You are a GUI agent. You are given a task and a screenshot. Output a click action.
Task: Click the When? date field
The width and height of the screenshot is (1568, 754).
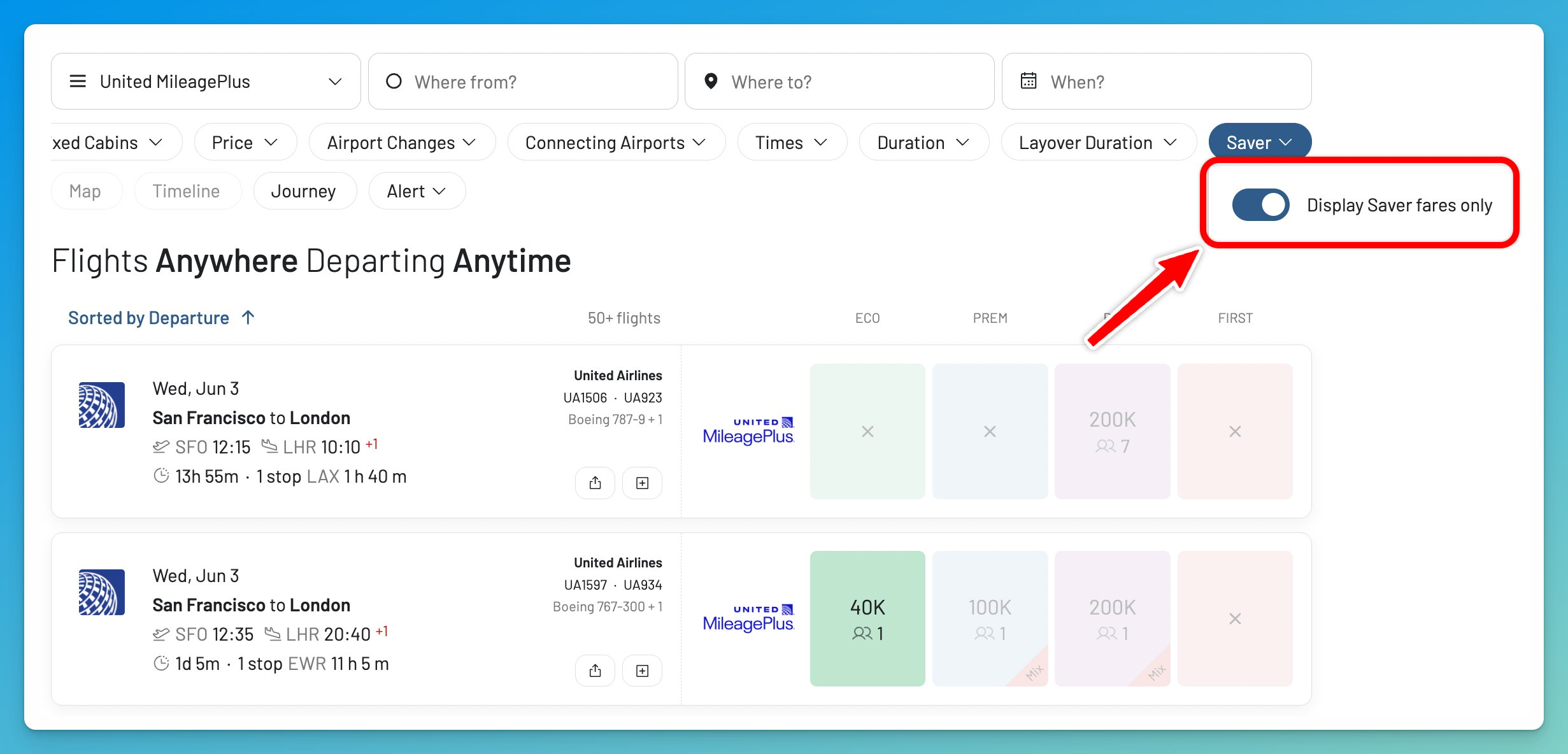(1157, 82)
